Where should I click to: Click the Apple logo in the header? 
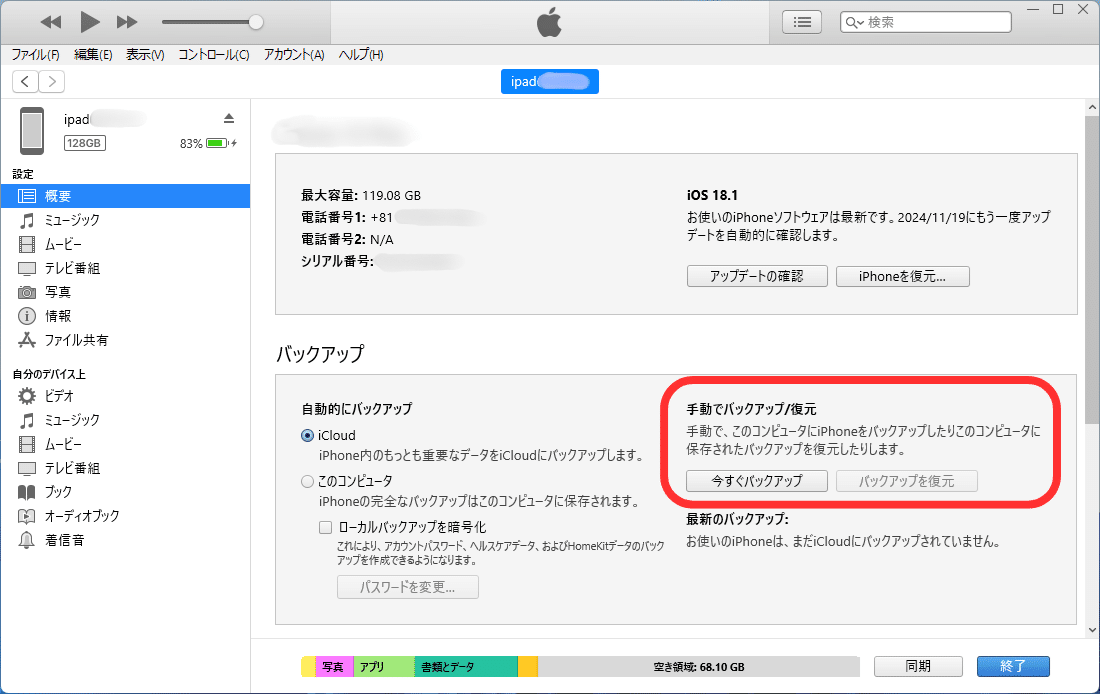[x=549, y=22]
